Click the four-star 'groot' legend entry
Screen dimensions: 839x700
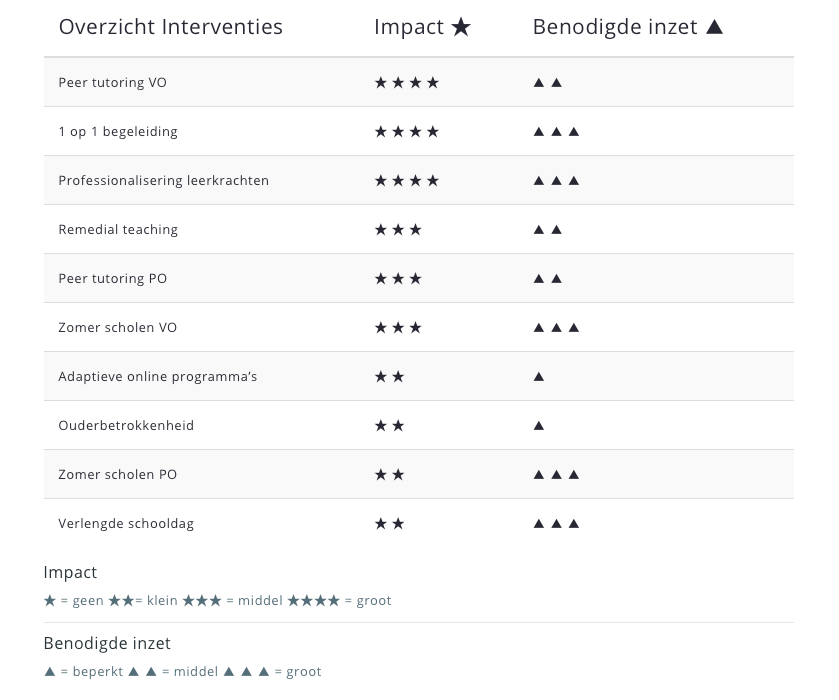[339, 600]
